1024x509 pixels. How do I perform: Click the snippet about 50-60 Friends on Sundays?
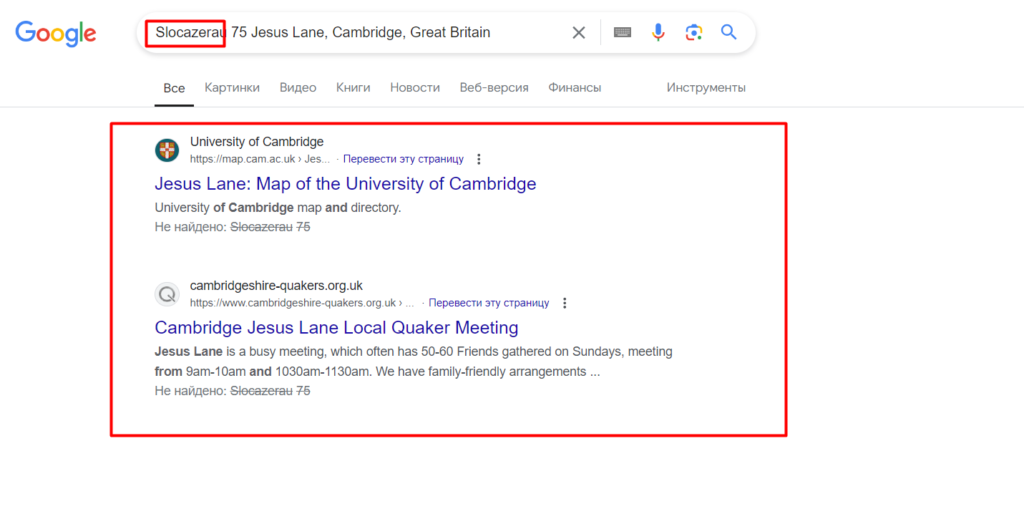413,362
